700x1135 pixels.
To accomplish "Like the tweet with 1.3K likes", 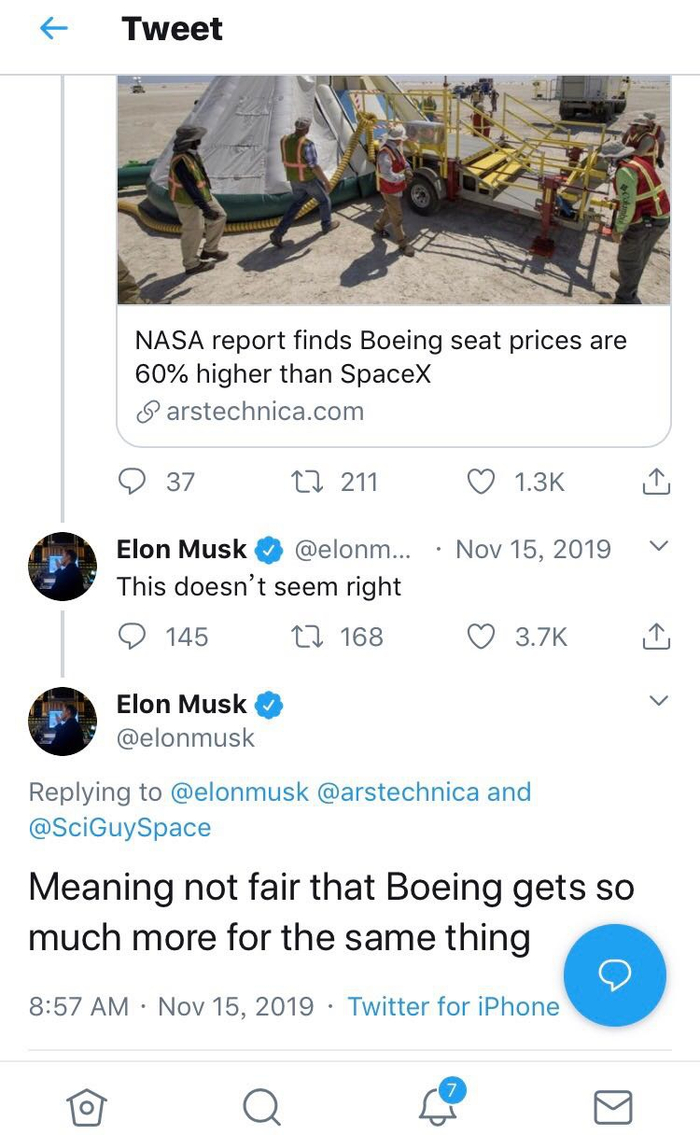I will click(482, 482).
